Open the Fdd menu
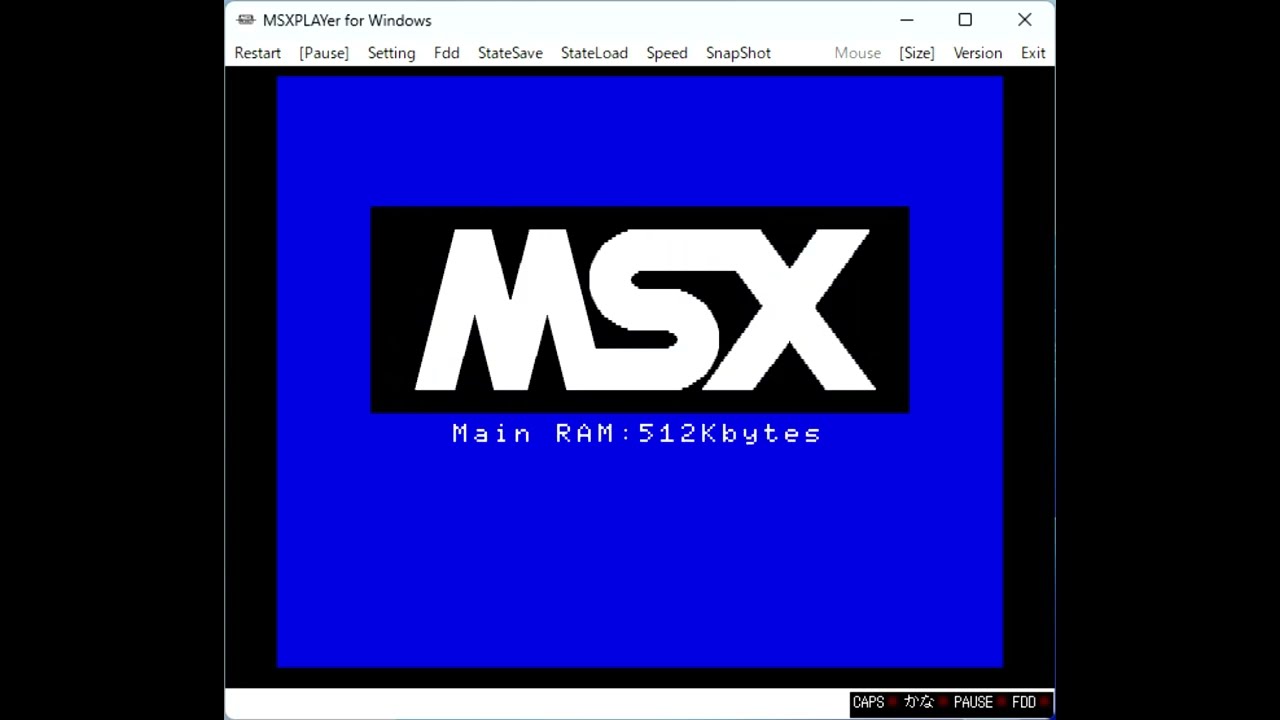Image resolution: width=1280 pixels, height=720 pixels. coord(446,53)
